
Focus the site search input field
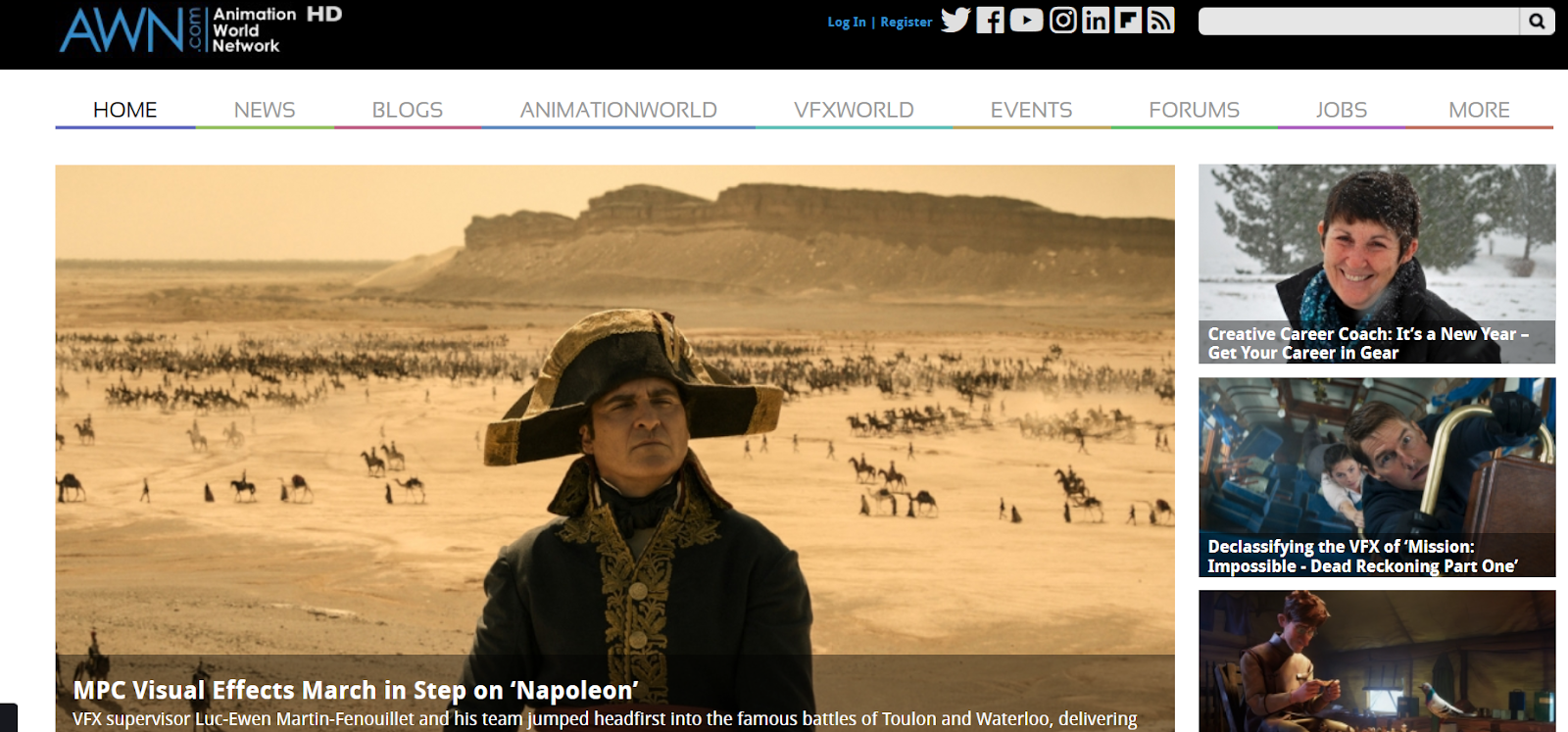(1358, 21)
